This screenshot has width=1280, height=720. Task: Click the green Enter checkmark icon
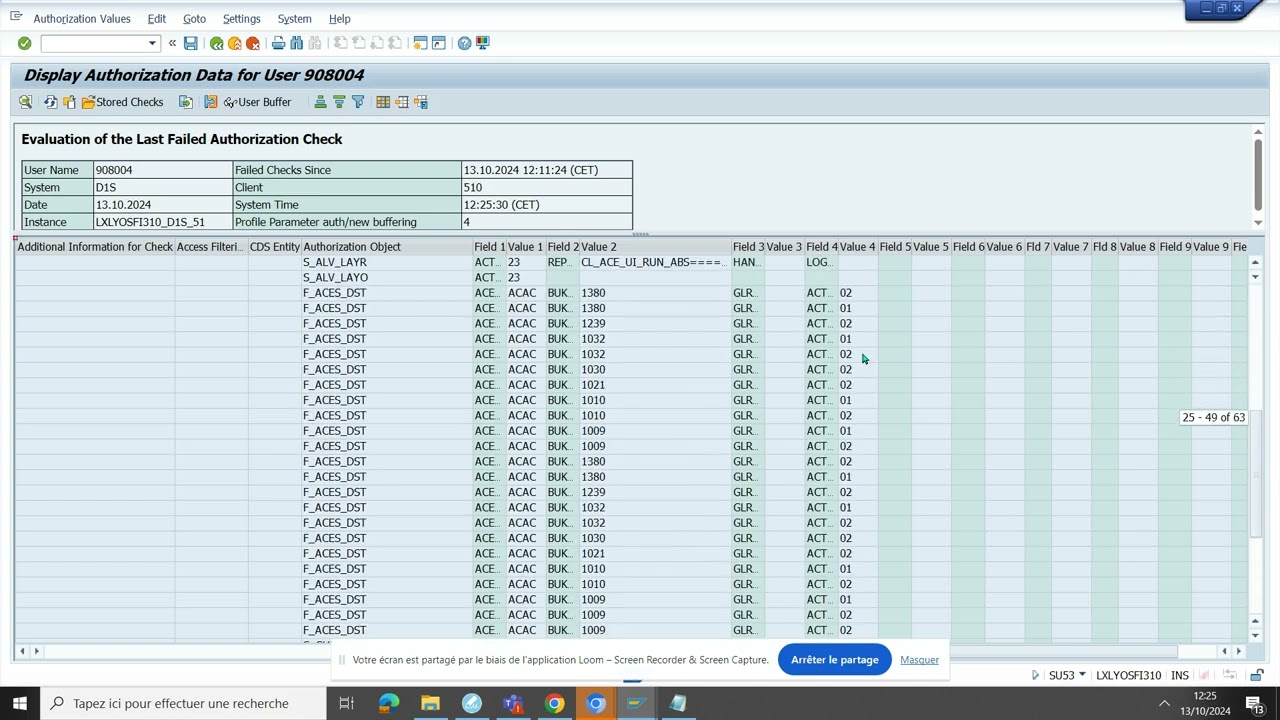24,43
